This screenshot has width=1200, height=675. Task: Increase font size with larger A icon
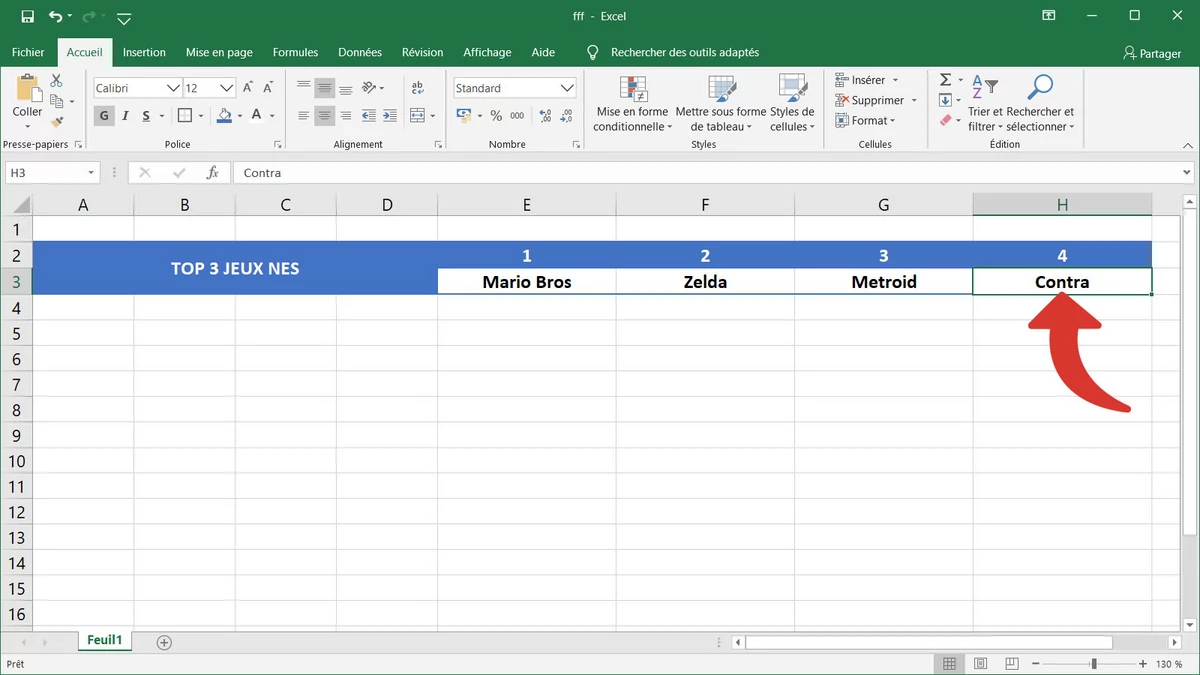point(248,88)
